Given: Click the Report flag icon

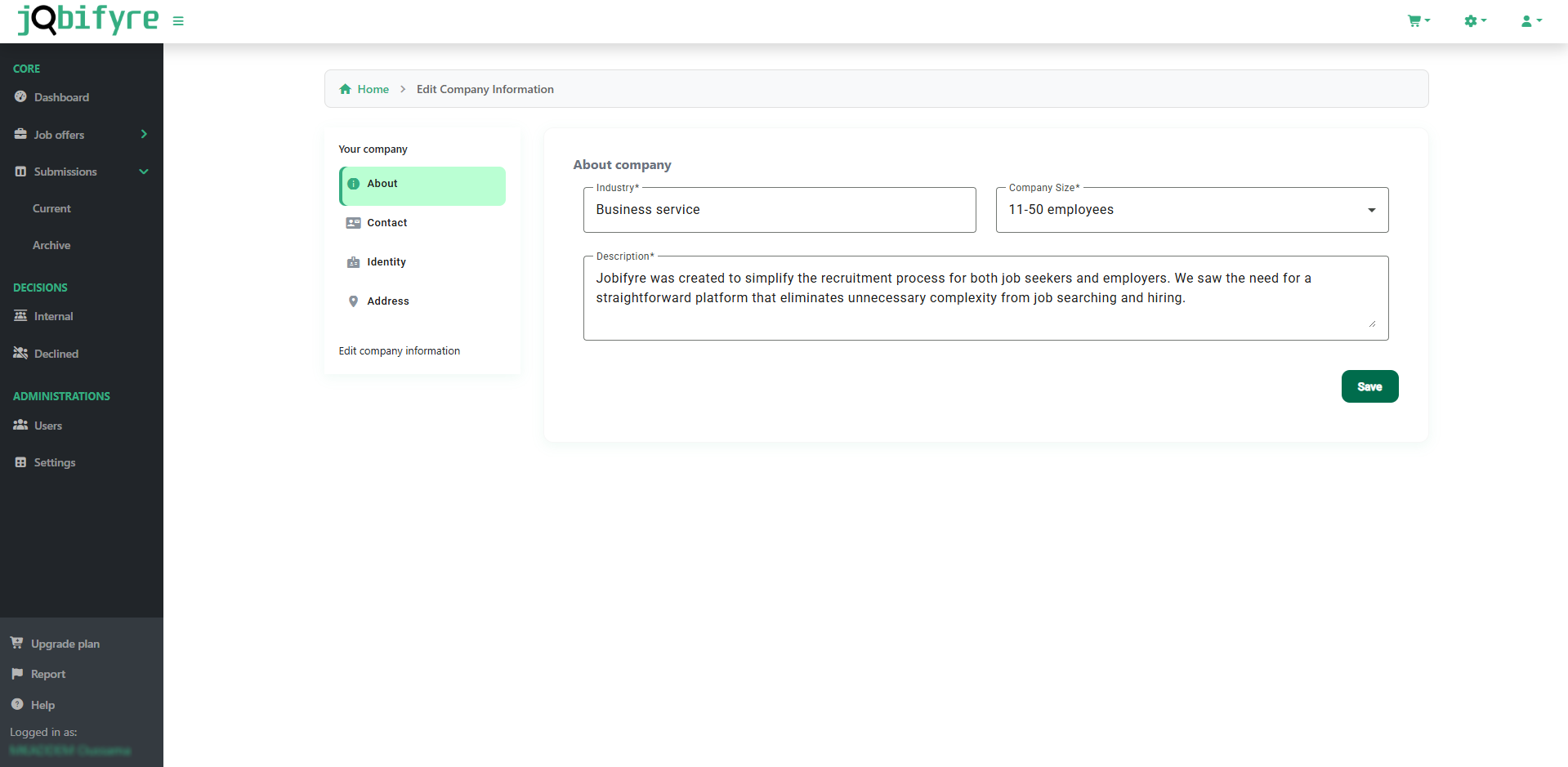Looking at the screenshot, I should (x=17, y=674).
